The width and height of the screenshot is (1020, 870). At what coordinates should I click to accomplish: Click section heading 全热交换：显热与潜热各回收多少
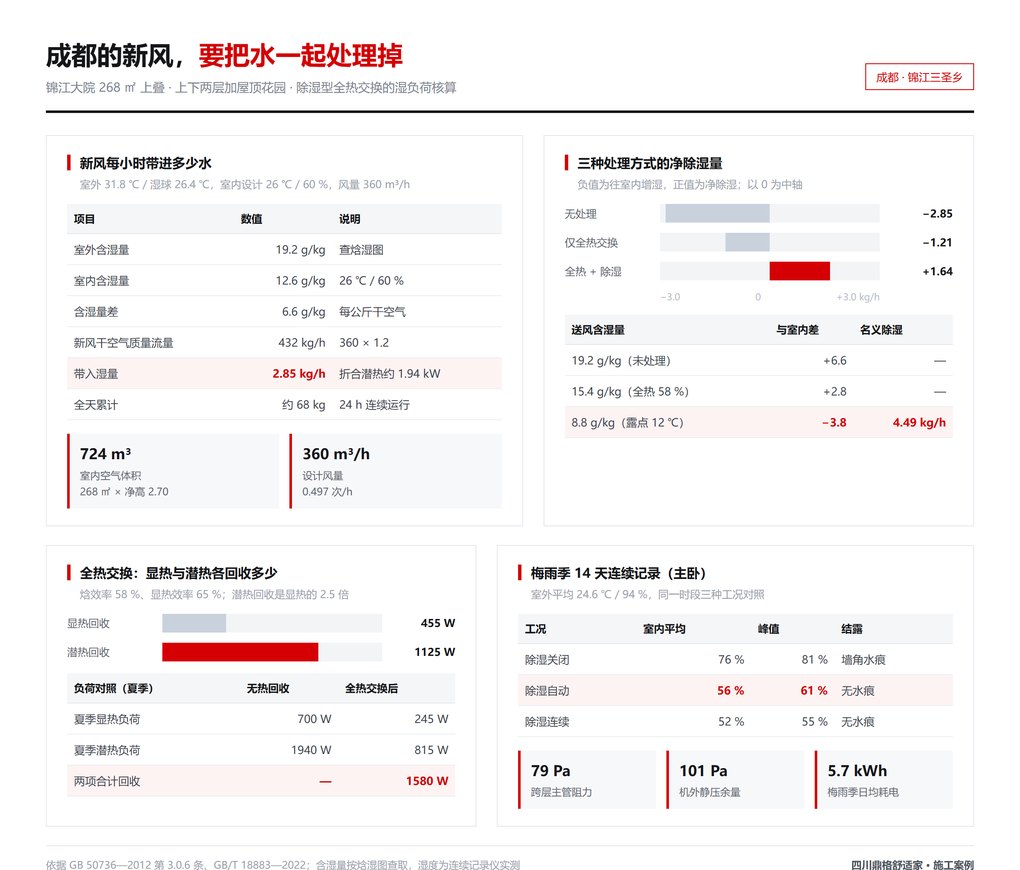tap(178, 573)
